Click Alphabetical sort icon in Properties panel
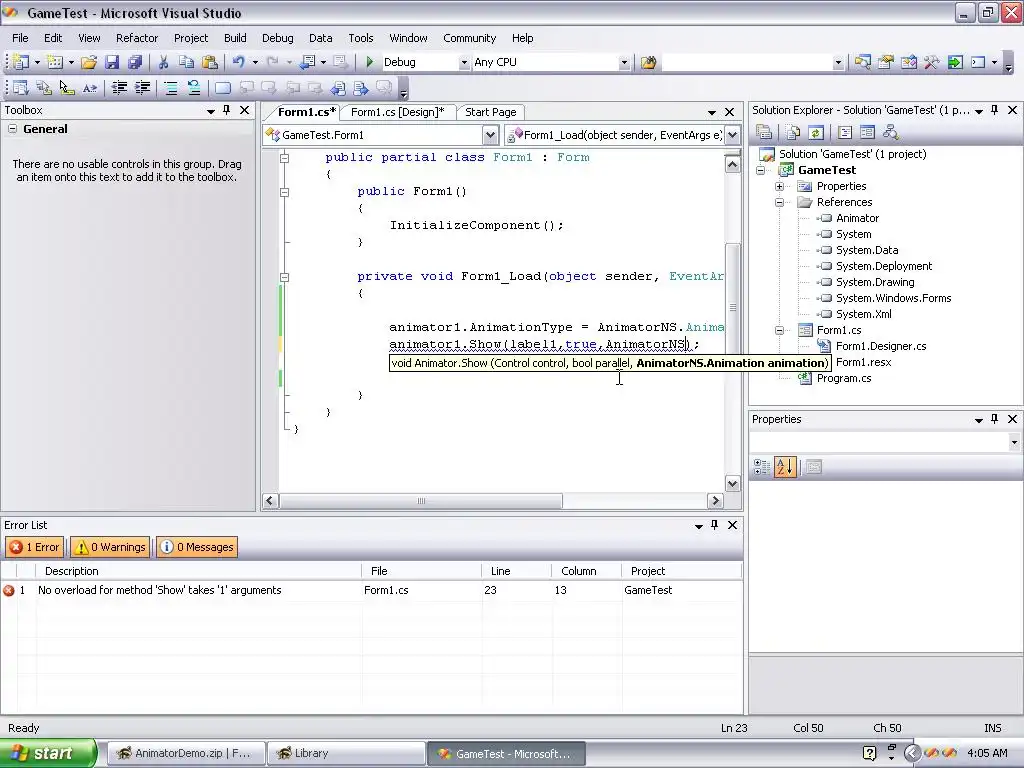 [x=785, y=467]
